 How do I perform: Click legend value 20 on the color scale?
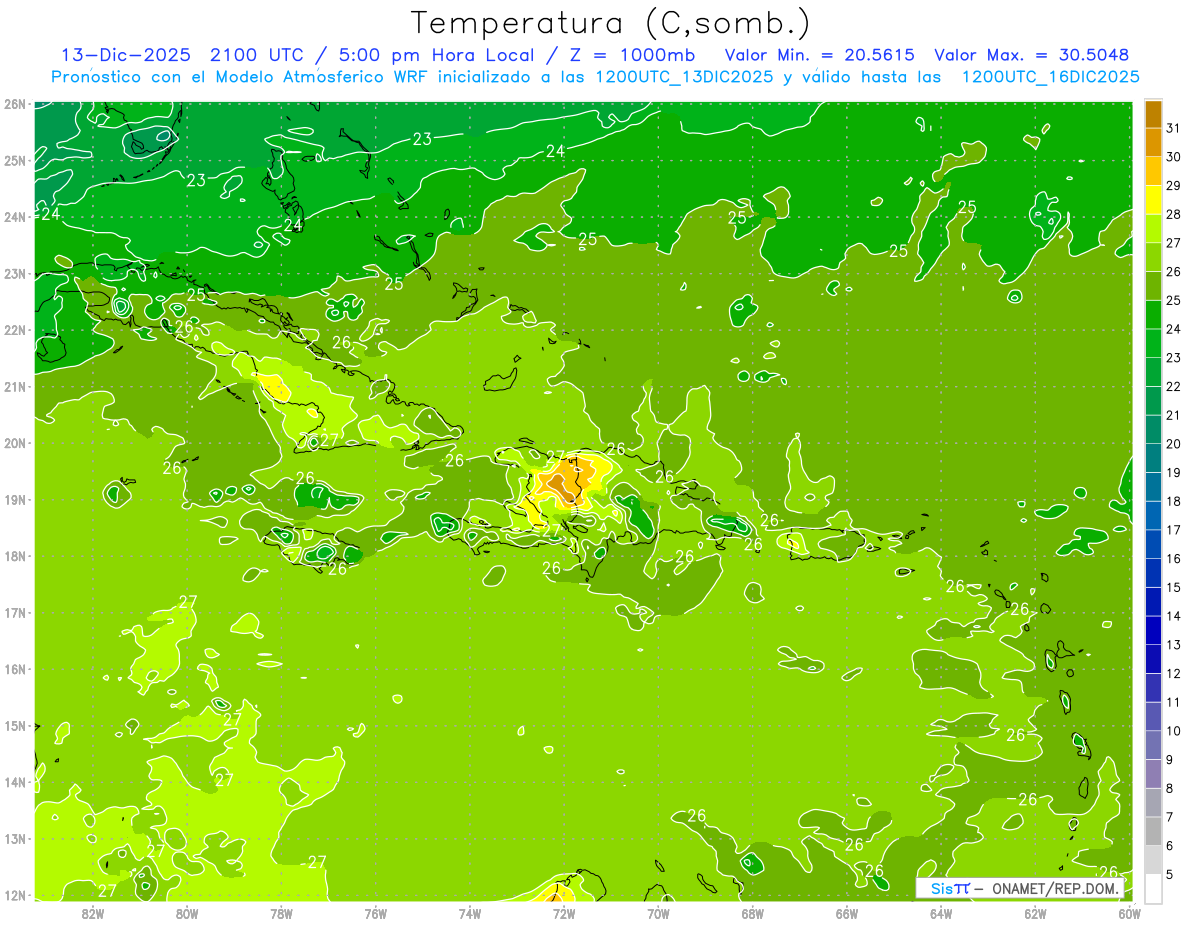click(x=1173, y=443)
